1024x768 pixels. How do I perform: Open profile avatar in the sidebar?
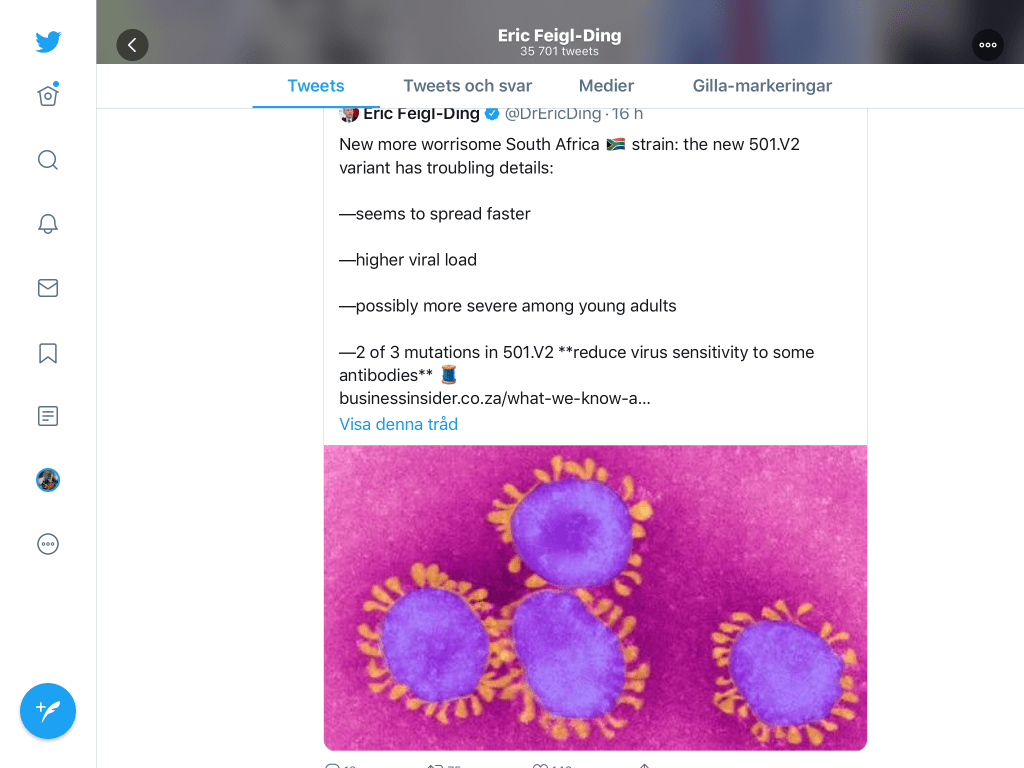pos(48,480)
